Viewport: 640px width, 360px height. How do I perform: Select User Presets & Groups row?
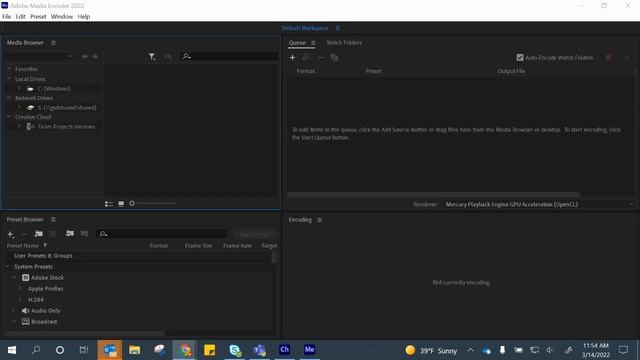click(139, 256)
